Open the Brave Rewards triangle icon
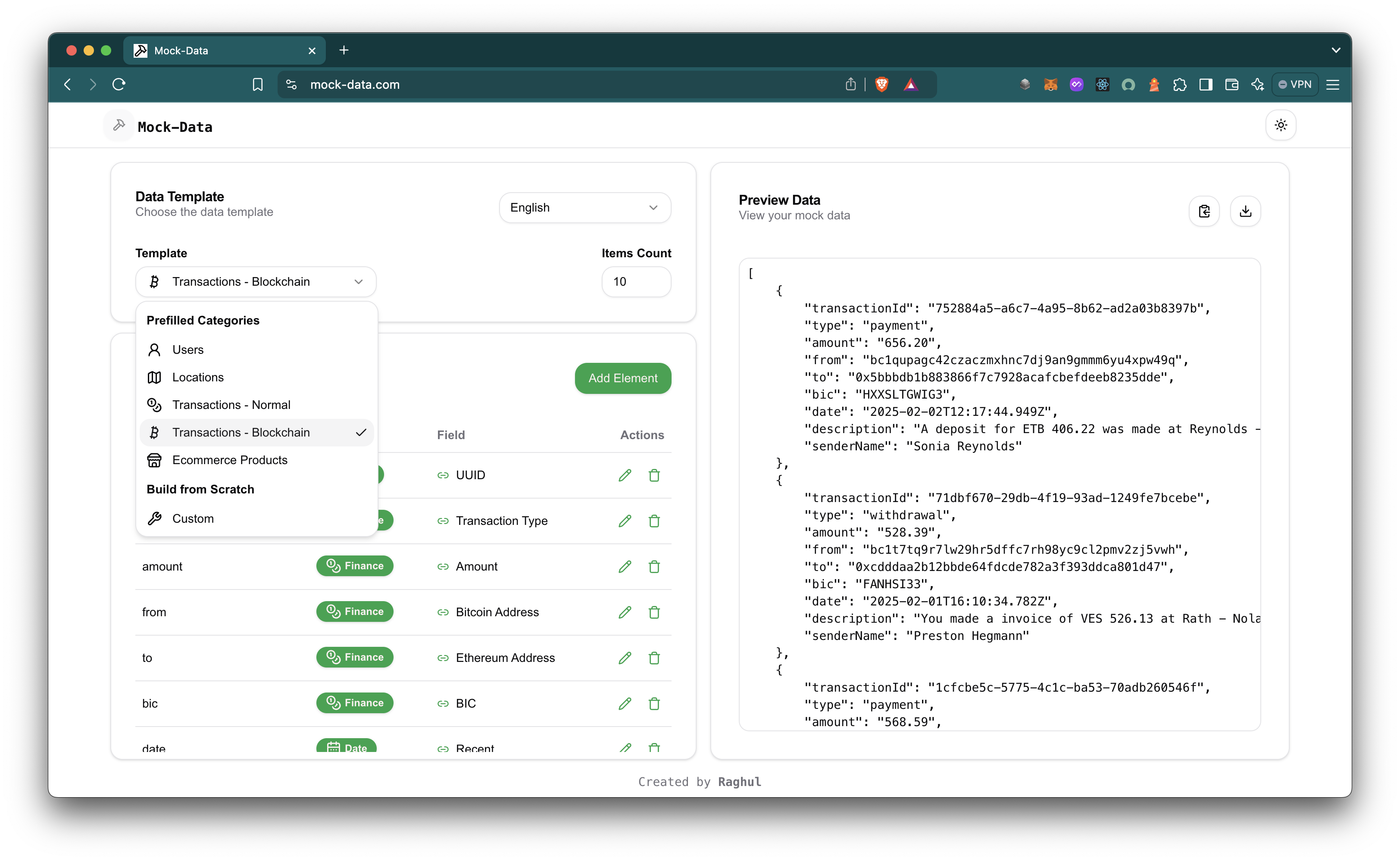The image size is (1400, 861). [x=910, y=84]
